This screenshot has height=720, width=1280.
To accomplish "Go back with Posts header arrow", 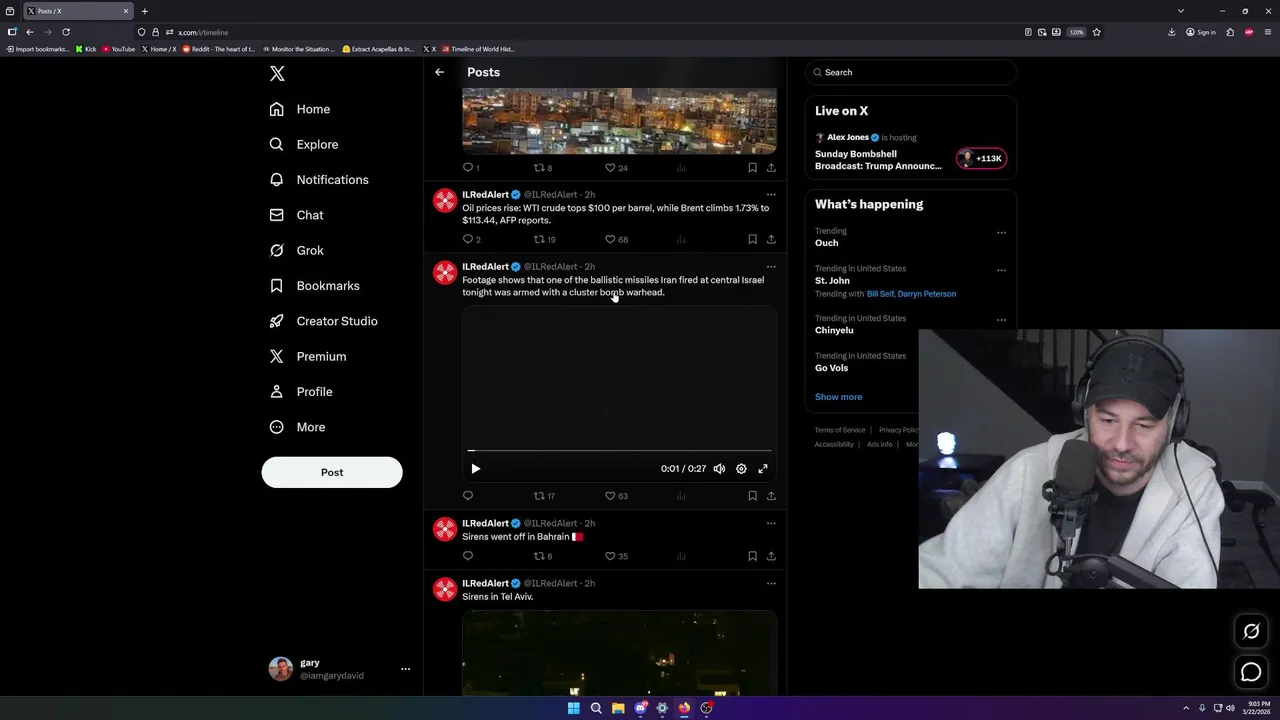I will 439,72.
